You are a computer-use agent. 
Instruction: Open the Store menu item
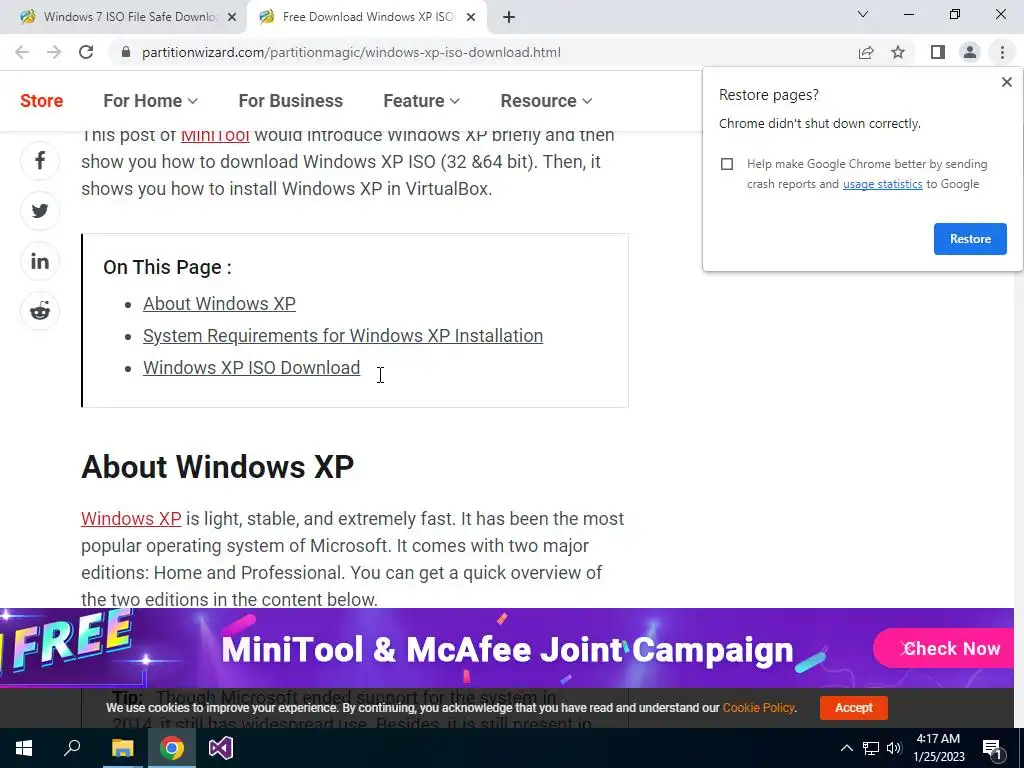pyautogui.click(x=42, y=101)
